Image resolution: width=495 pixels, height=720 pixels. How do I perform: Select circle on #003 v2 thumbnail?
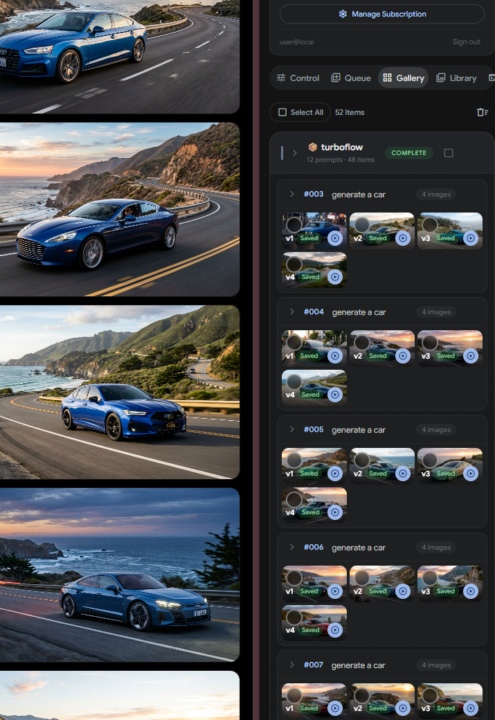[362, 225]
